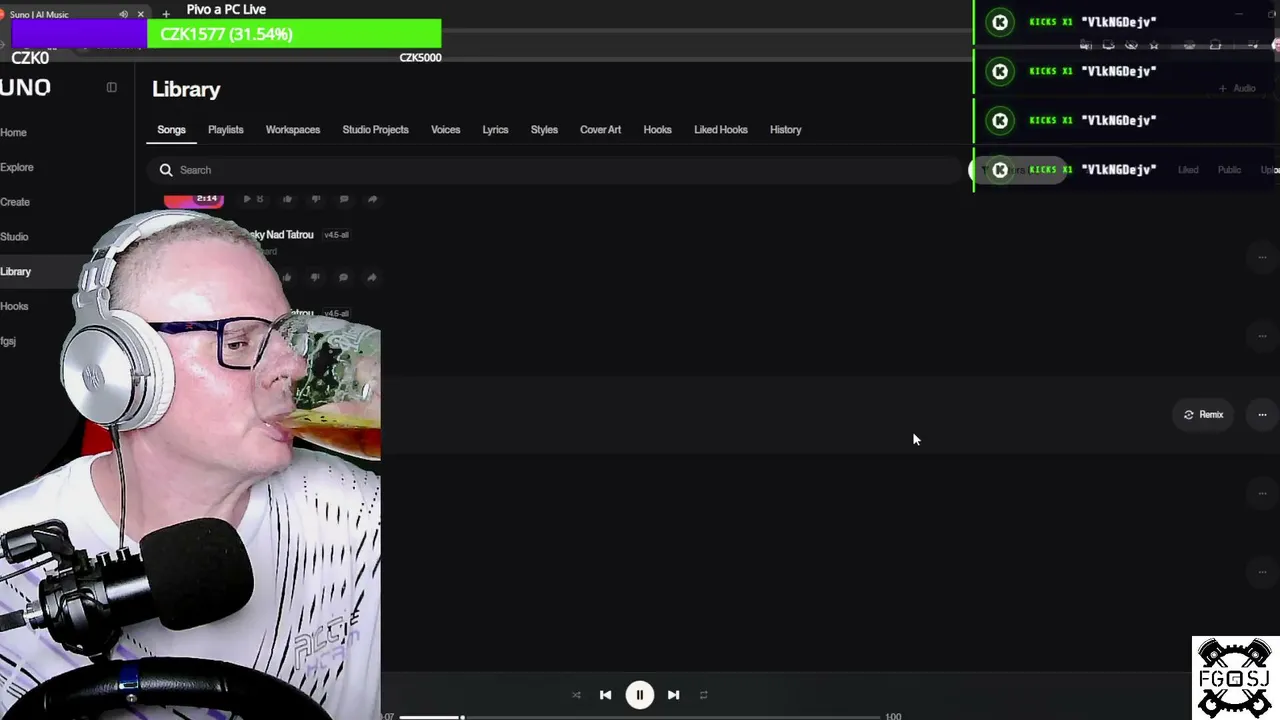1280x720 pixels.
Task: Open the Cover Art tab
Action: (x=600, y=130)
